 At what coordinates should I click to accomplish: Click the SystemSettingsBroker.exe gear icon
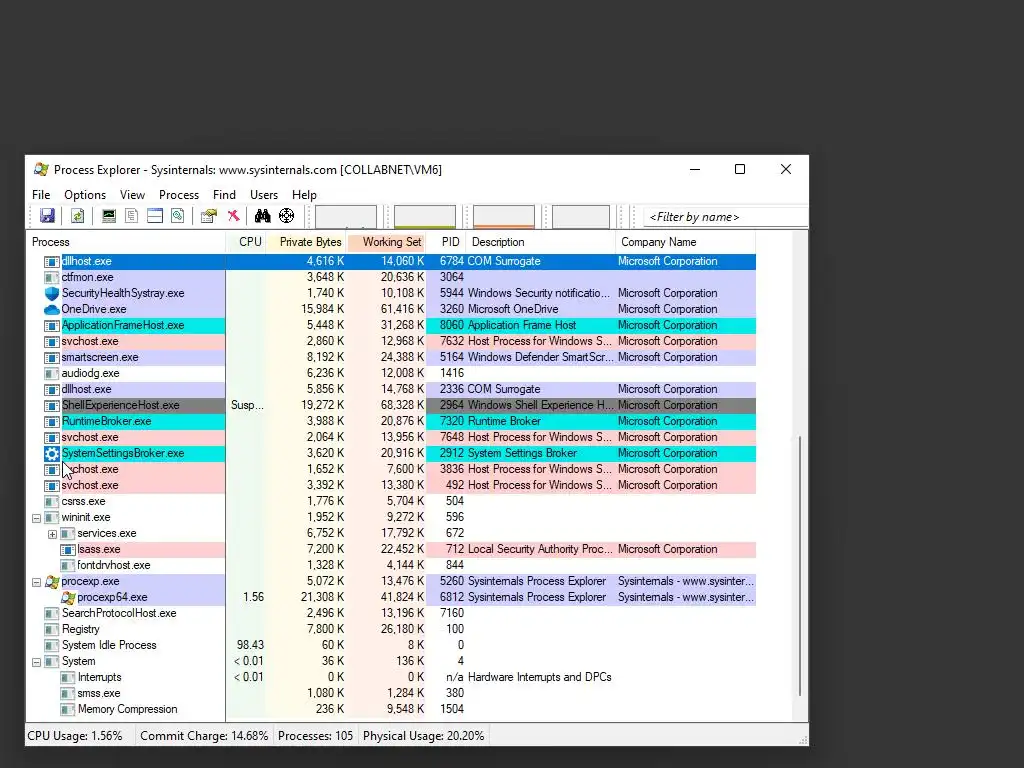(52, 453)
